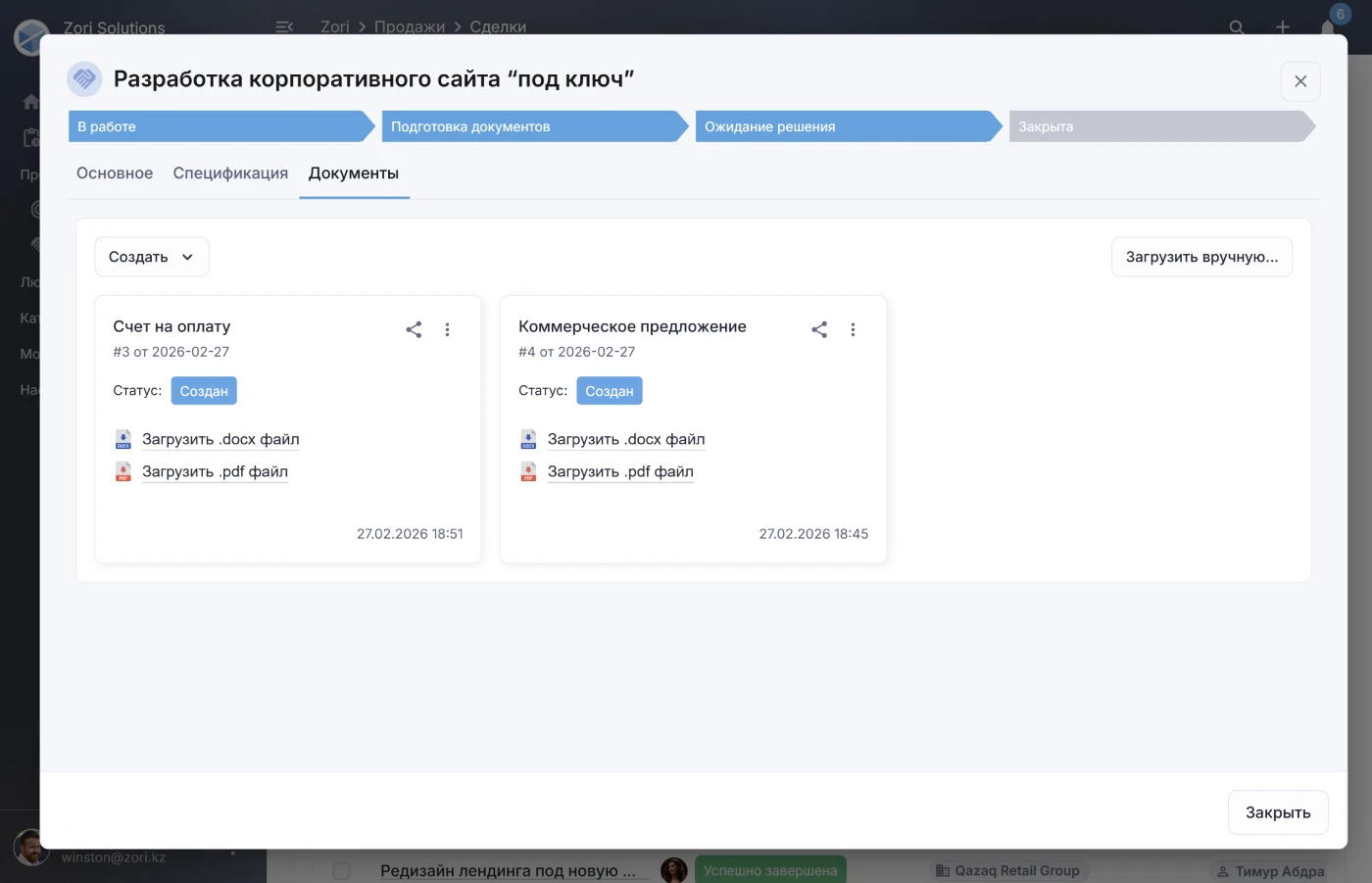Click the search icon in the top bar
Image resolution: width=1372 pixels, height=883 pixels.
tap(1237, 27)
